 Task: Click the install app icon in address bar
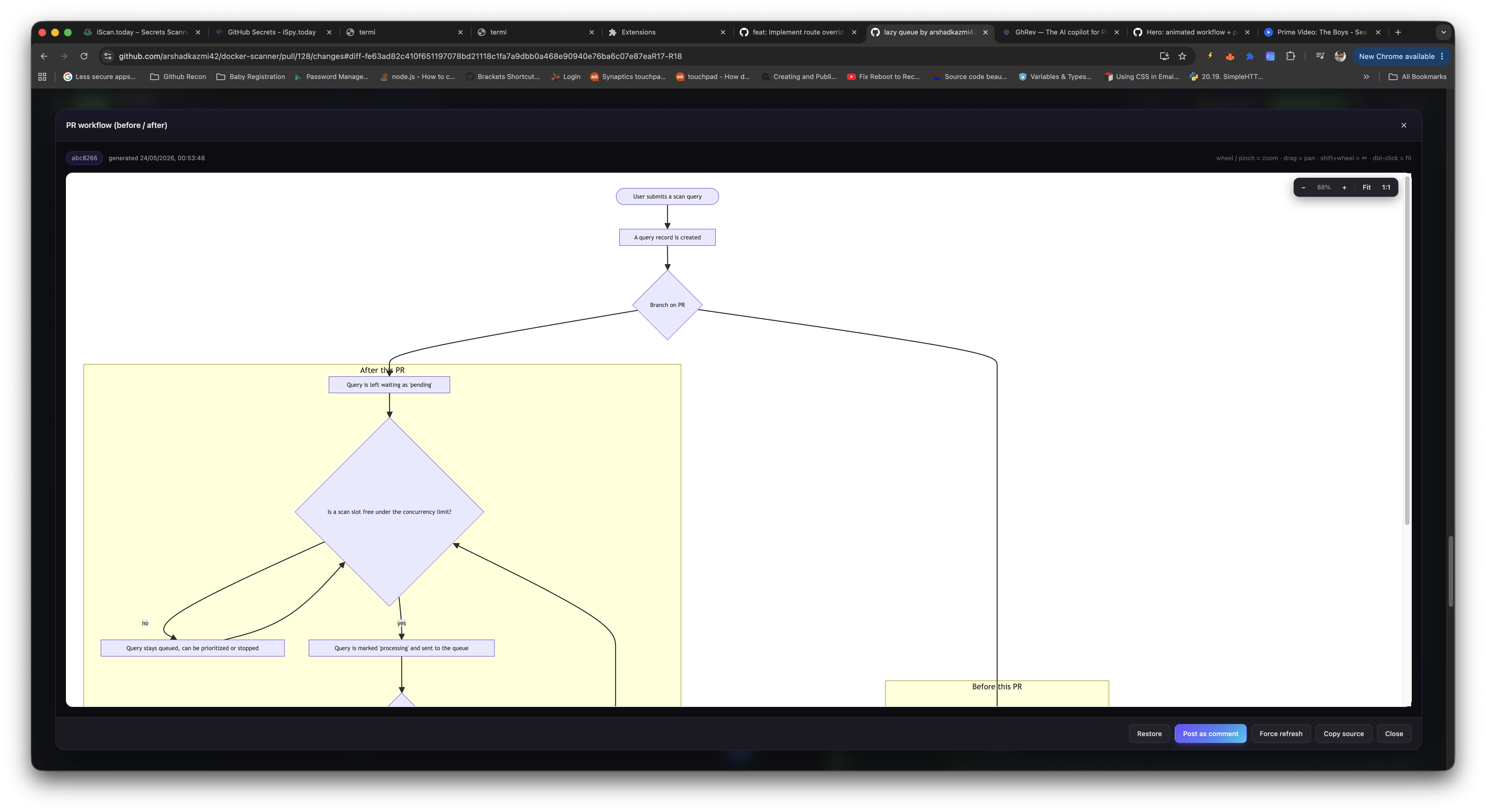(1164, 56)
